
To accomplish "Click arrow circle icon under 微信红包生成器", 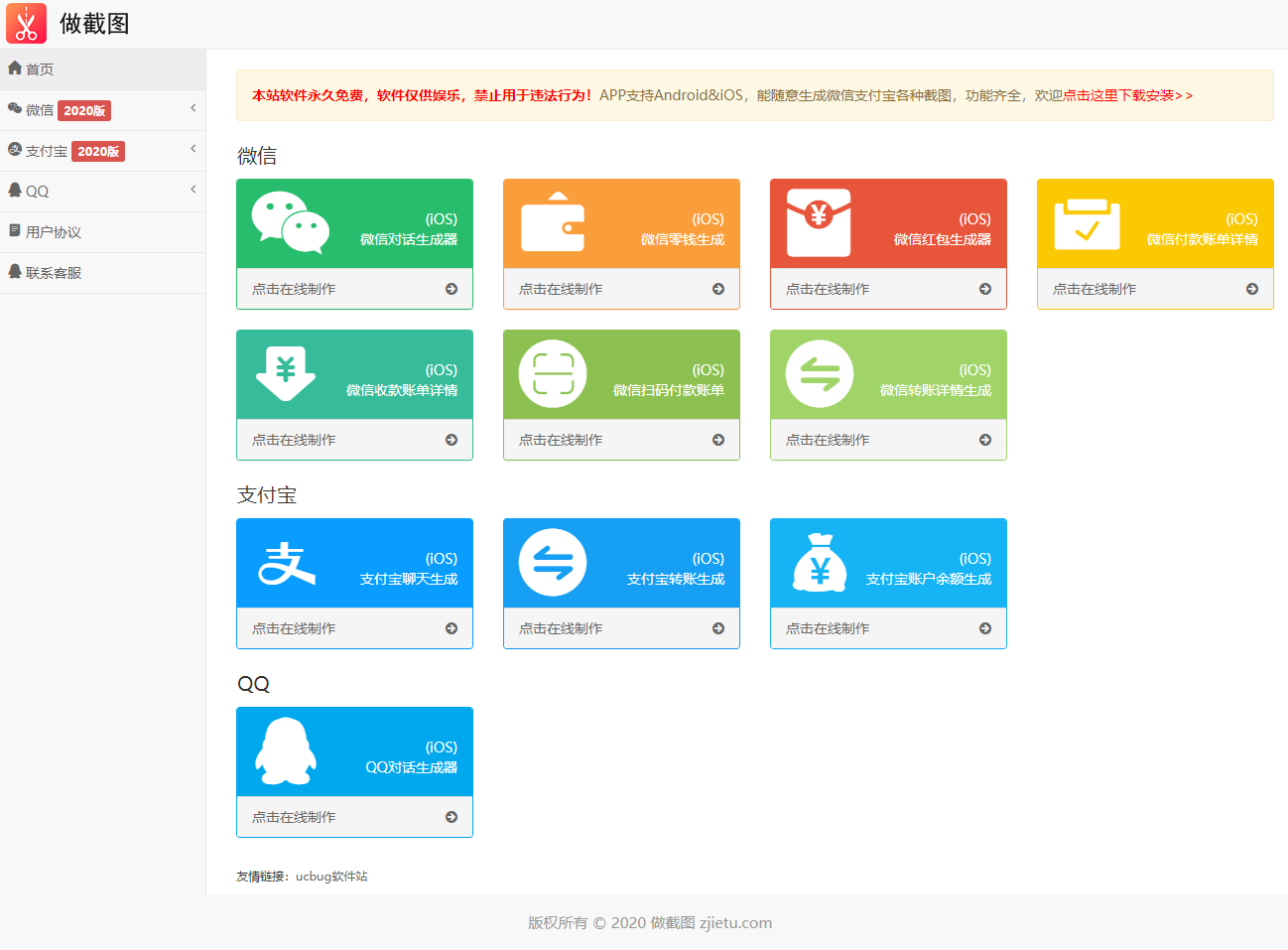I will (x=985, y=289).
